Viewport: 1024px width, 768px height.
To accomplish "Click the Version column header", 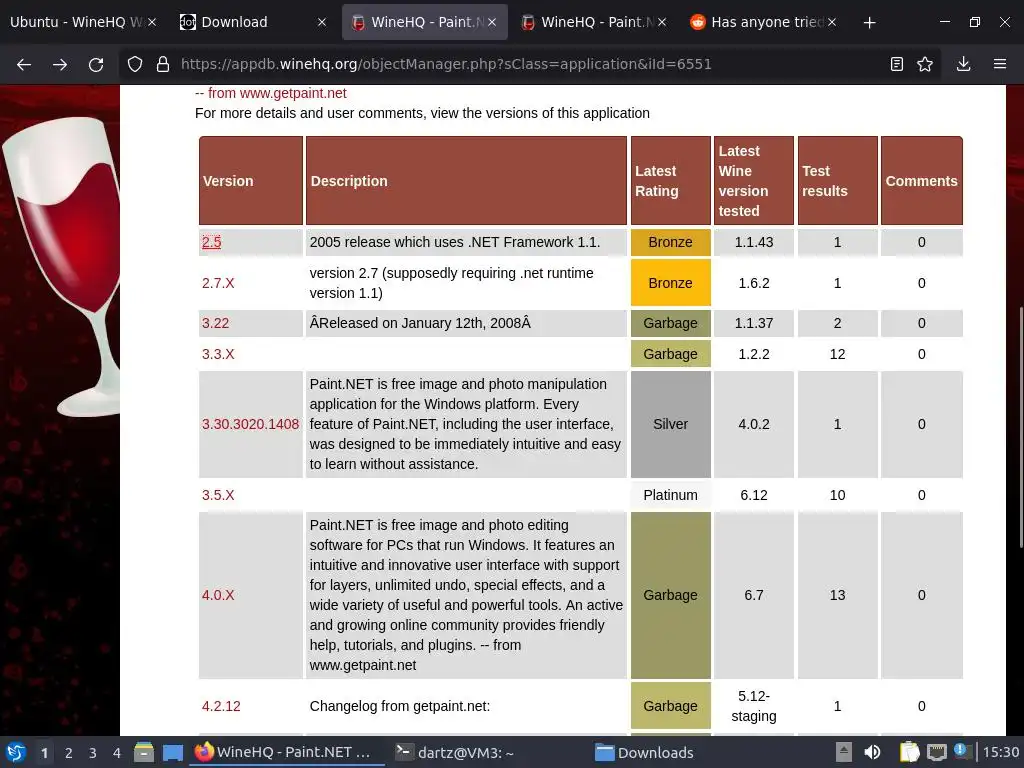I will click(251, 181).
